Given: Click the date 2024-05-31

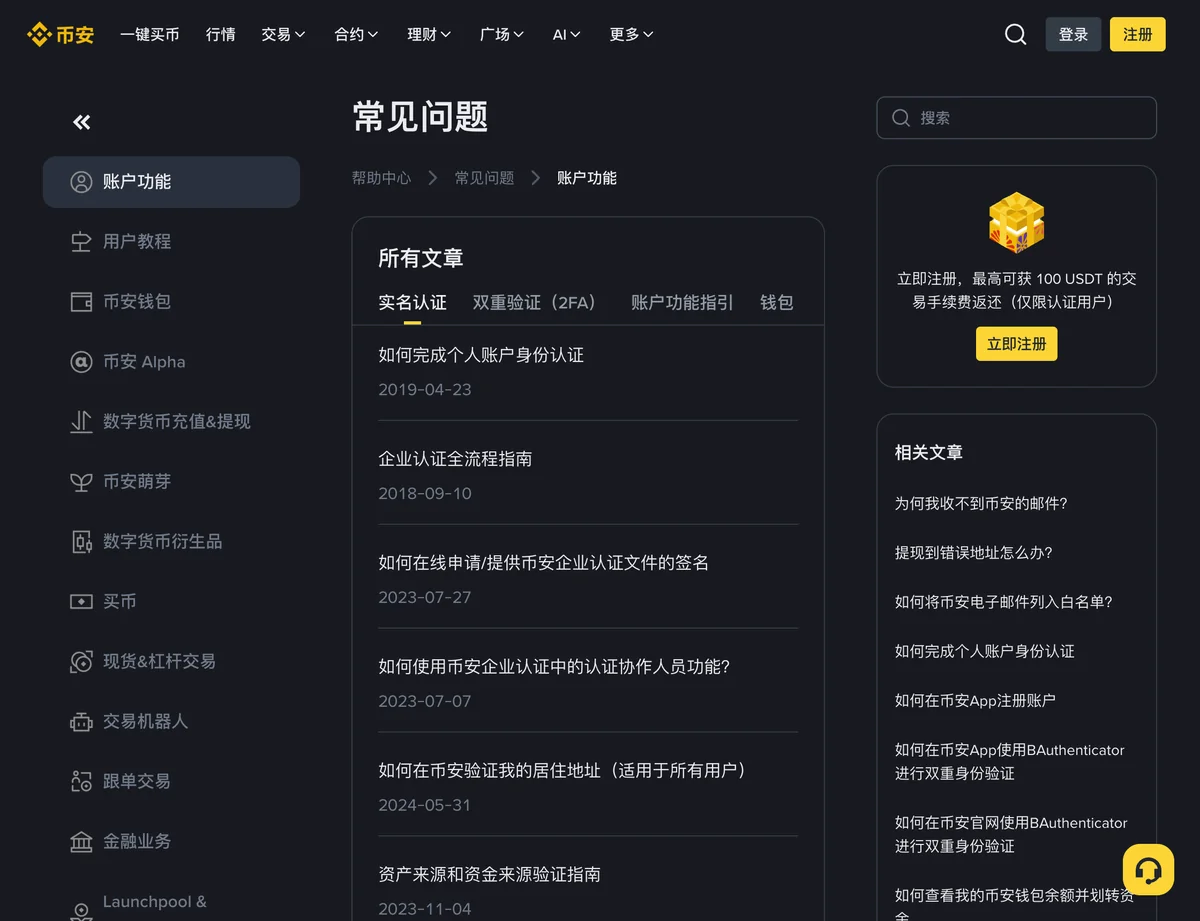Looking at the screenshot, I should coord(425,806).
